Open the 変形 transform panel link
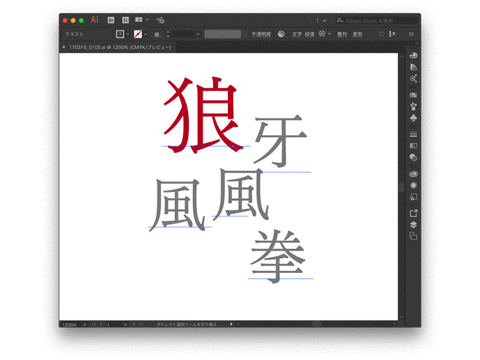Image resolution: width=480 pixels, height=360 pixels. pos(357,34)
